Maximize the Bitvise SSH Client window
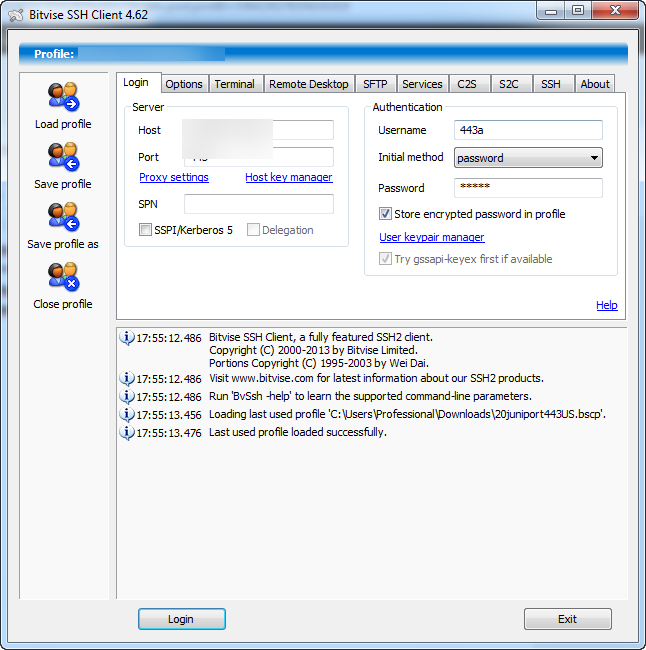Screen dimensions: 646x650 coord(578,10)
